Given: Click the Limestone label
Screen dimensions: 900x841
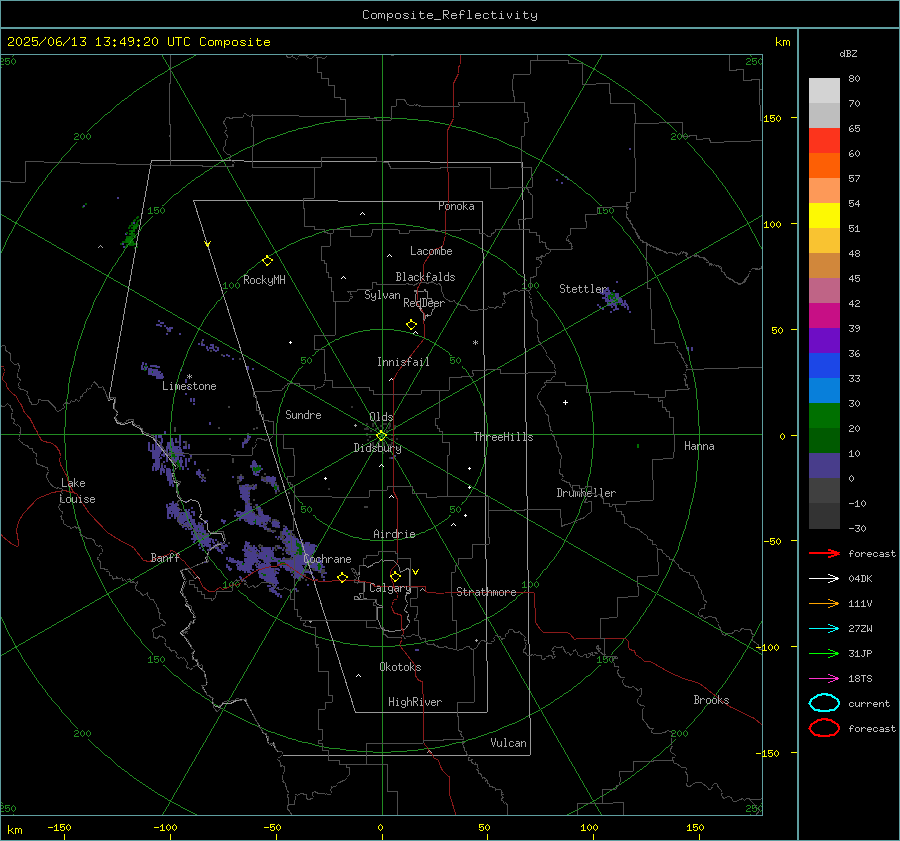Looking at the screenshot, I should tap(189, 386).
